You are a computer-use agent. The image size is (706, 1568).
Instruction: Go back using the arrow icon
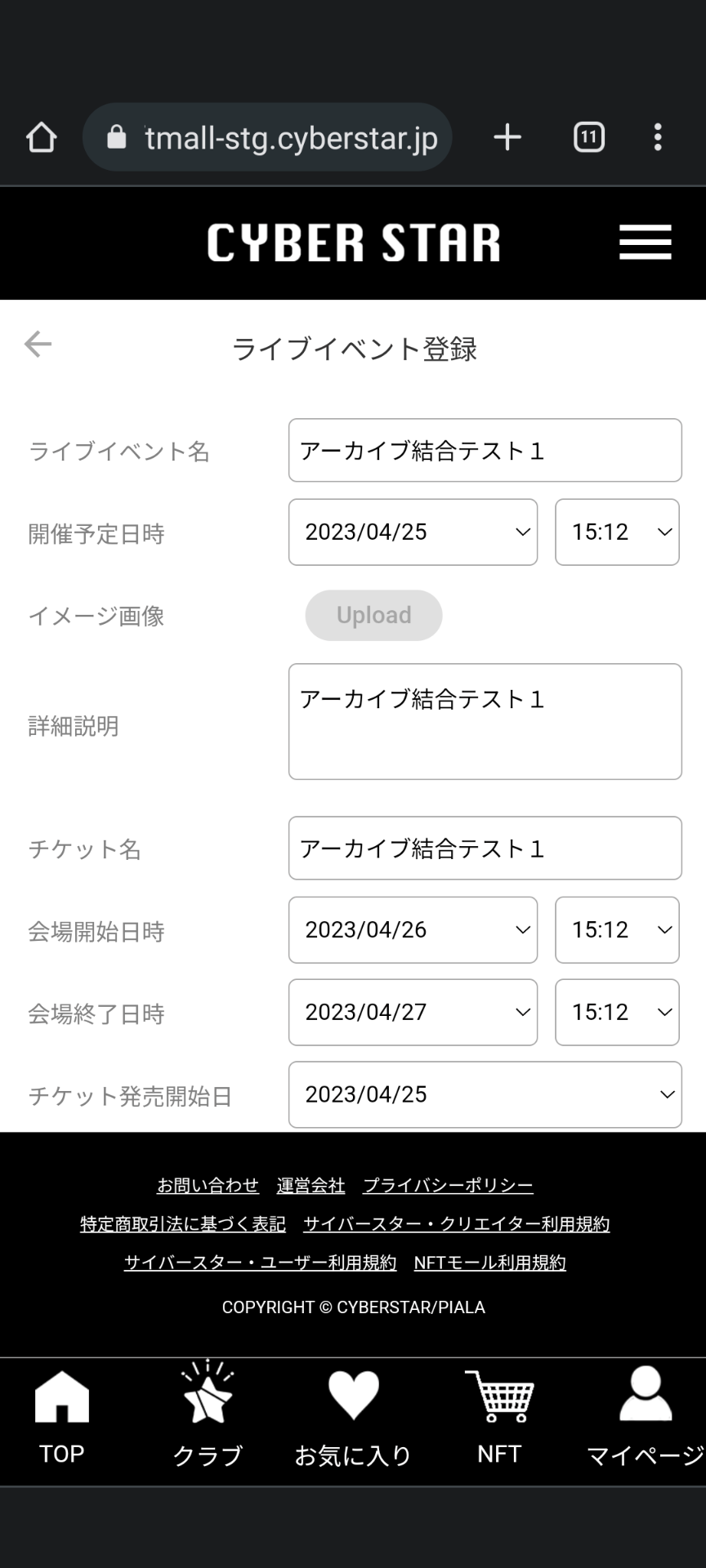coord(38,345)
